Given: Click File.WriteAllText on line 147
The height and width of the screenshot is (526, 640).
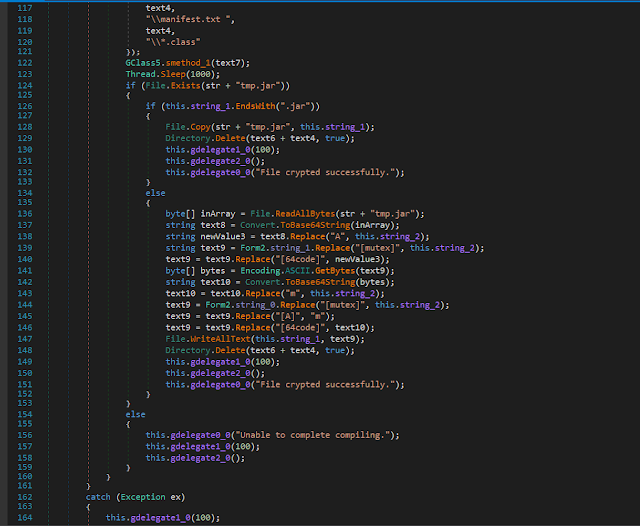Looking at the screenshot, I should point(208,339).
